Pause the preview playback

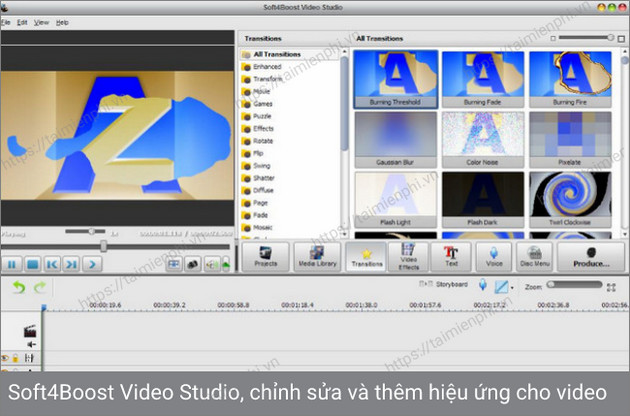(x=12, y=264)
